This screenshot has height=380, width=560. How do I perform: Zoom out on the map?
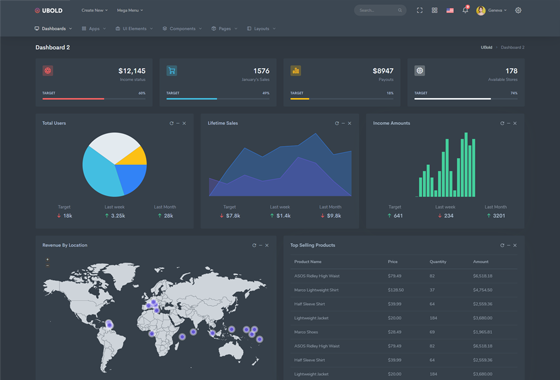coord(48,265)
